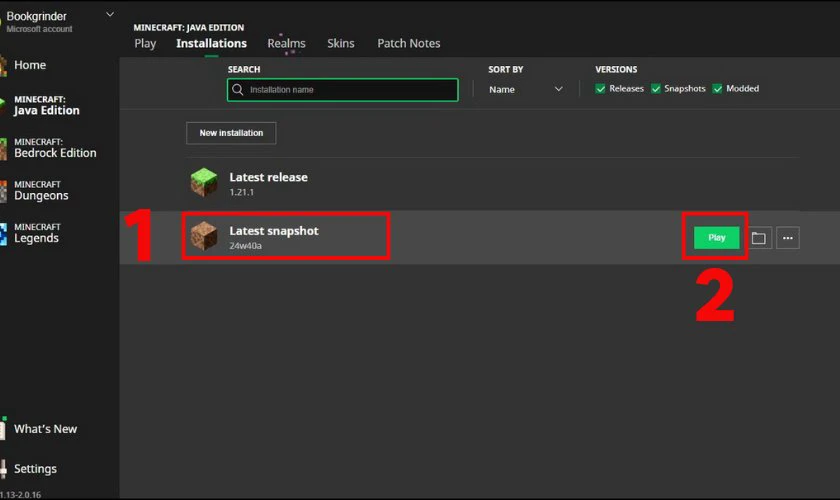The image size is (840, 500).
Task: Select the Installations tab
Action: pyautogui.click(x=212, y=43)
